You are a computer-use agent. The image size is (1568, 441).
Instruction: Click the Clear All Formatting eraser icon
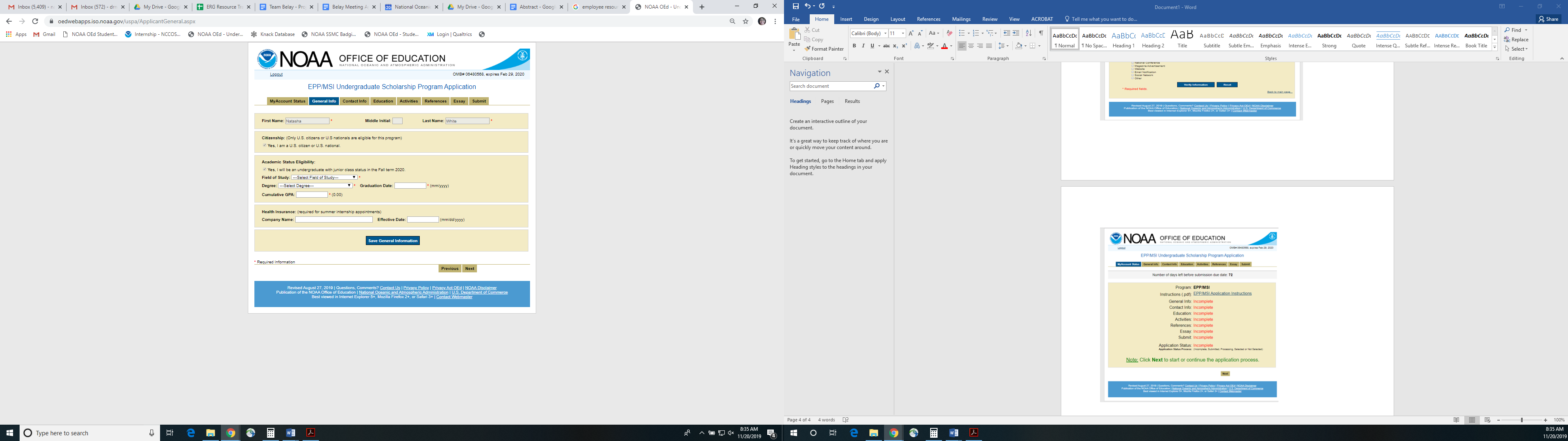click(949, 33)
